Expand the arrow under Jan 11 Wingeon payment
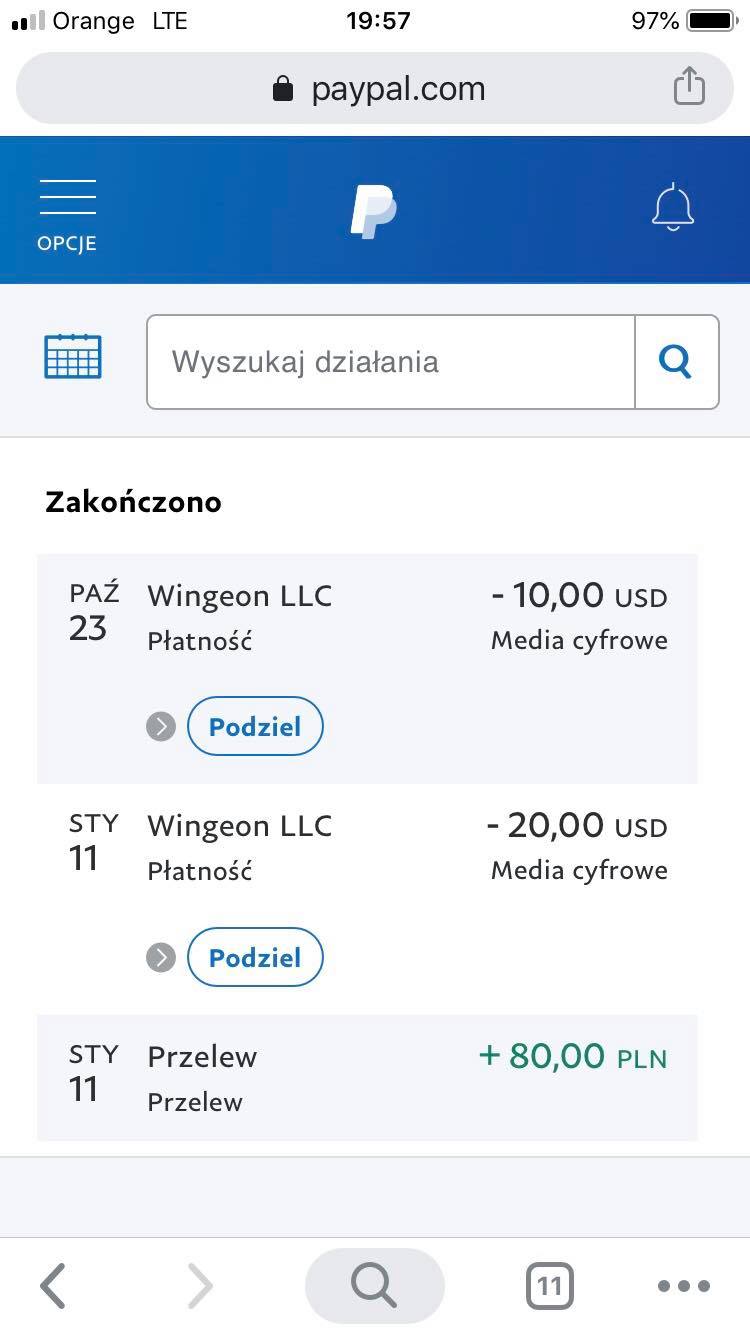Screen dimensions: 750x1334 point(161,957)
